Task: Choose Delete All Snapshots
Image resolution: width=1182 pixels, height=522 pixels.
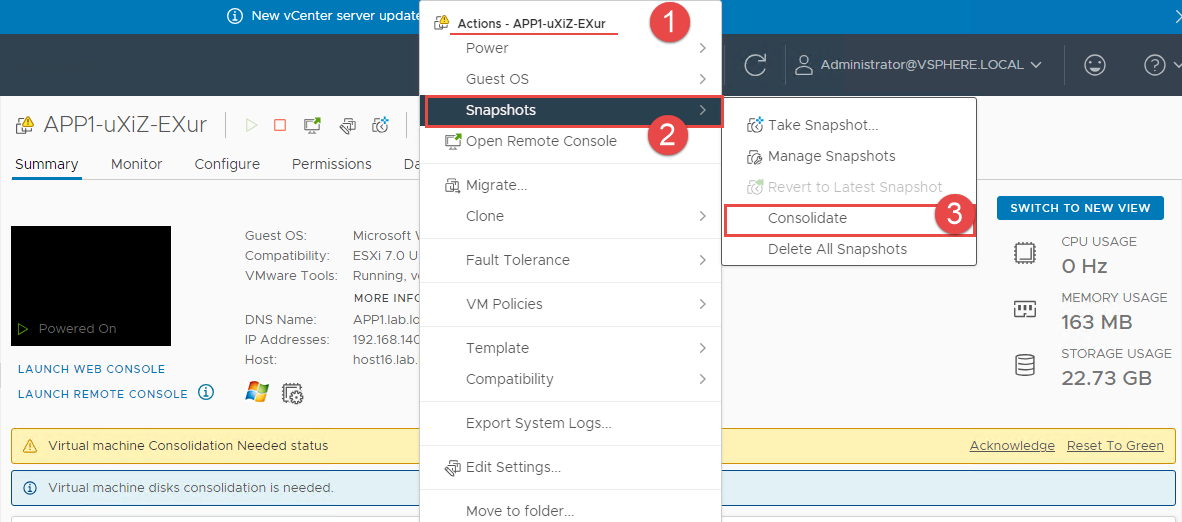Action: [x=837, y=249]
